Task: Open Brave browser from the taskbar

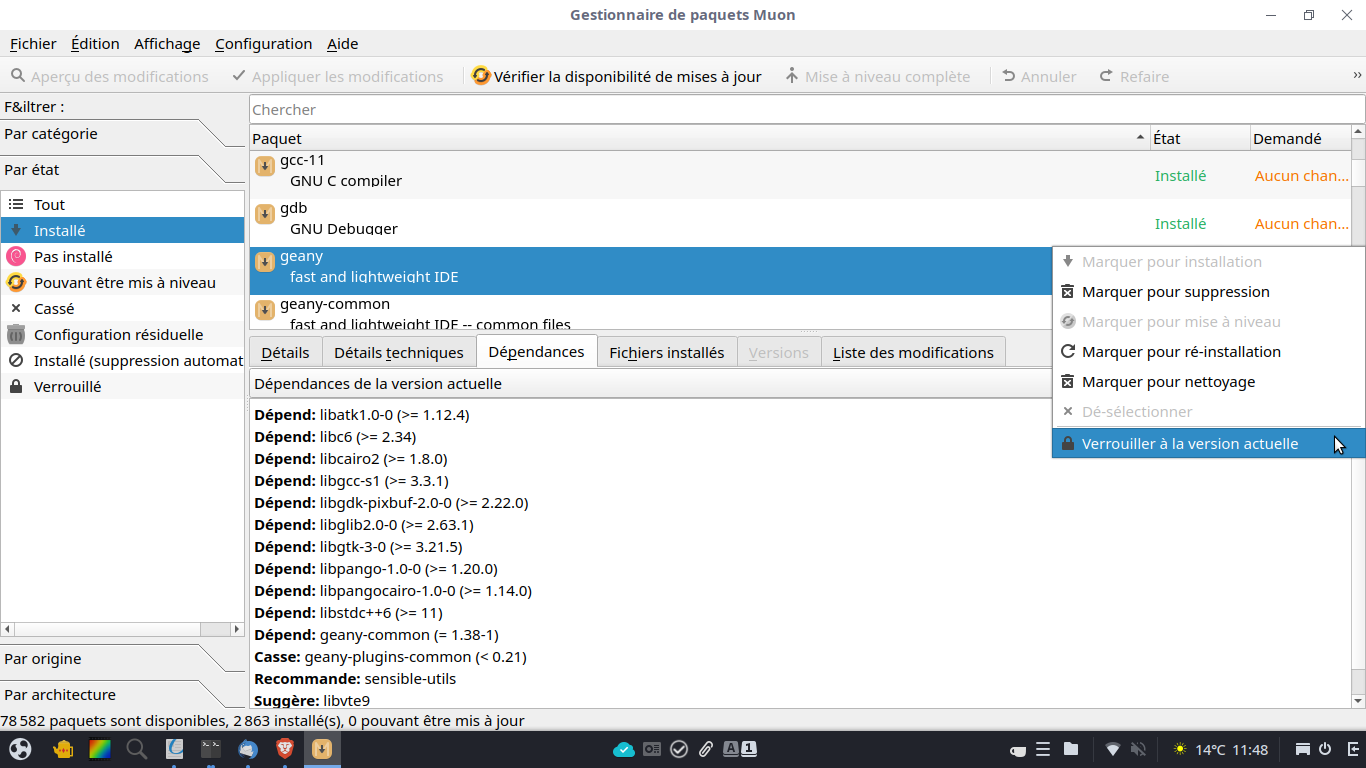Action: [x=285, y=749]
